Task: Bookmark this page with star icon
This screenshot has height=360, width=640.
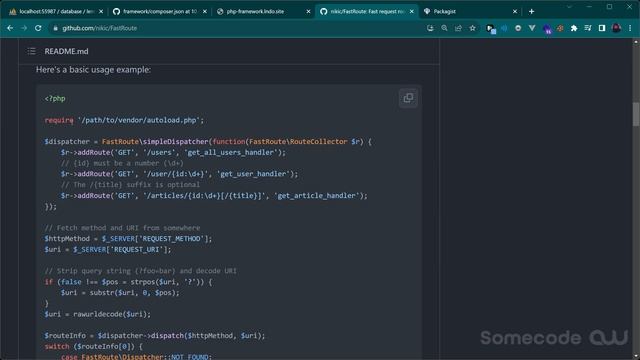Action: click(473, 28)
